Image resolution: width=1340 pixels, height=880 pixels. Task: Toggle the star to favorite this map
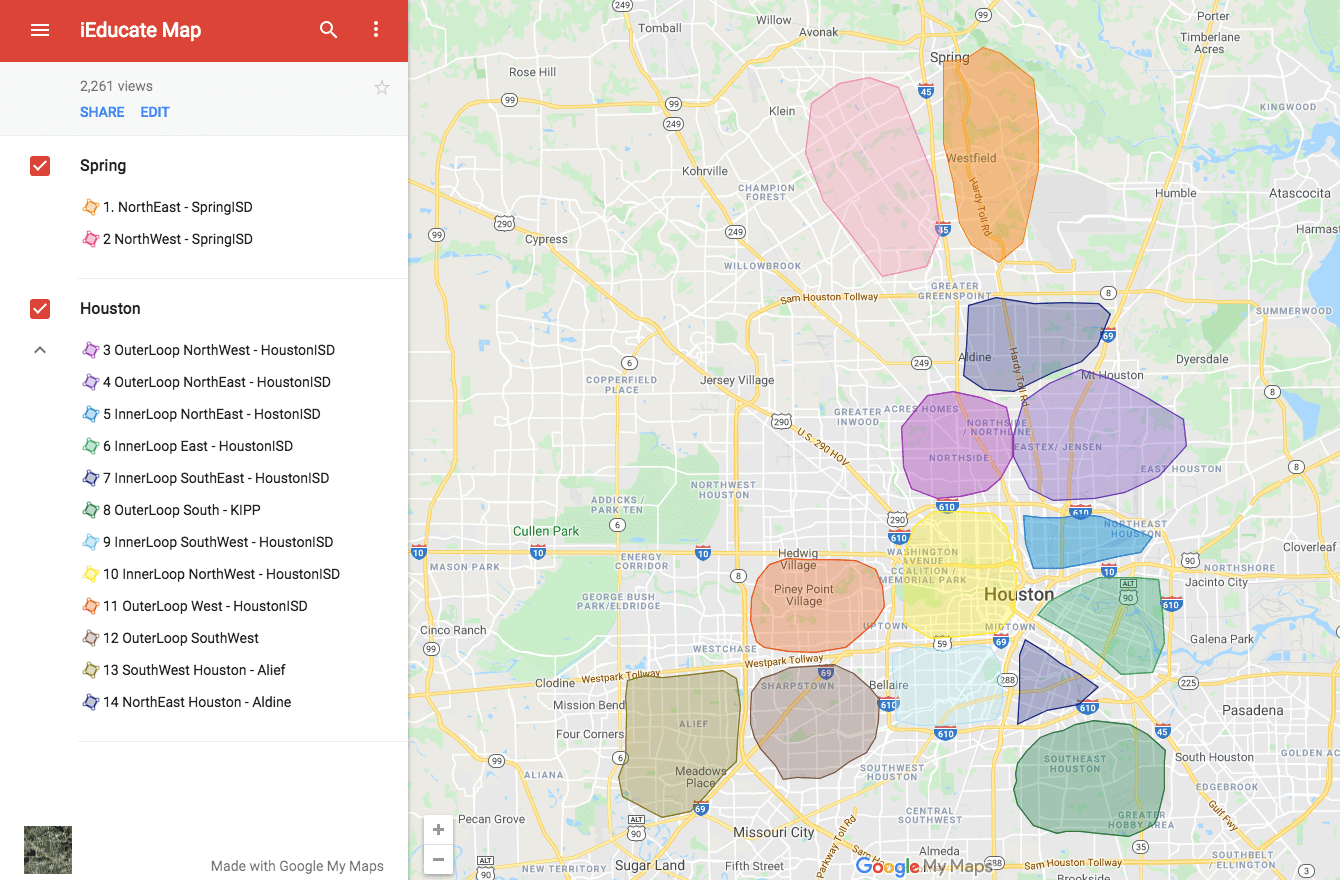[382, 87]
